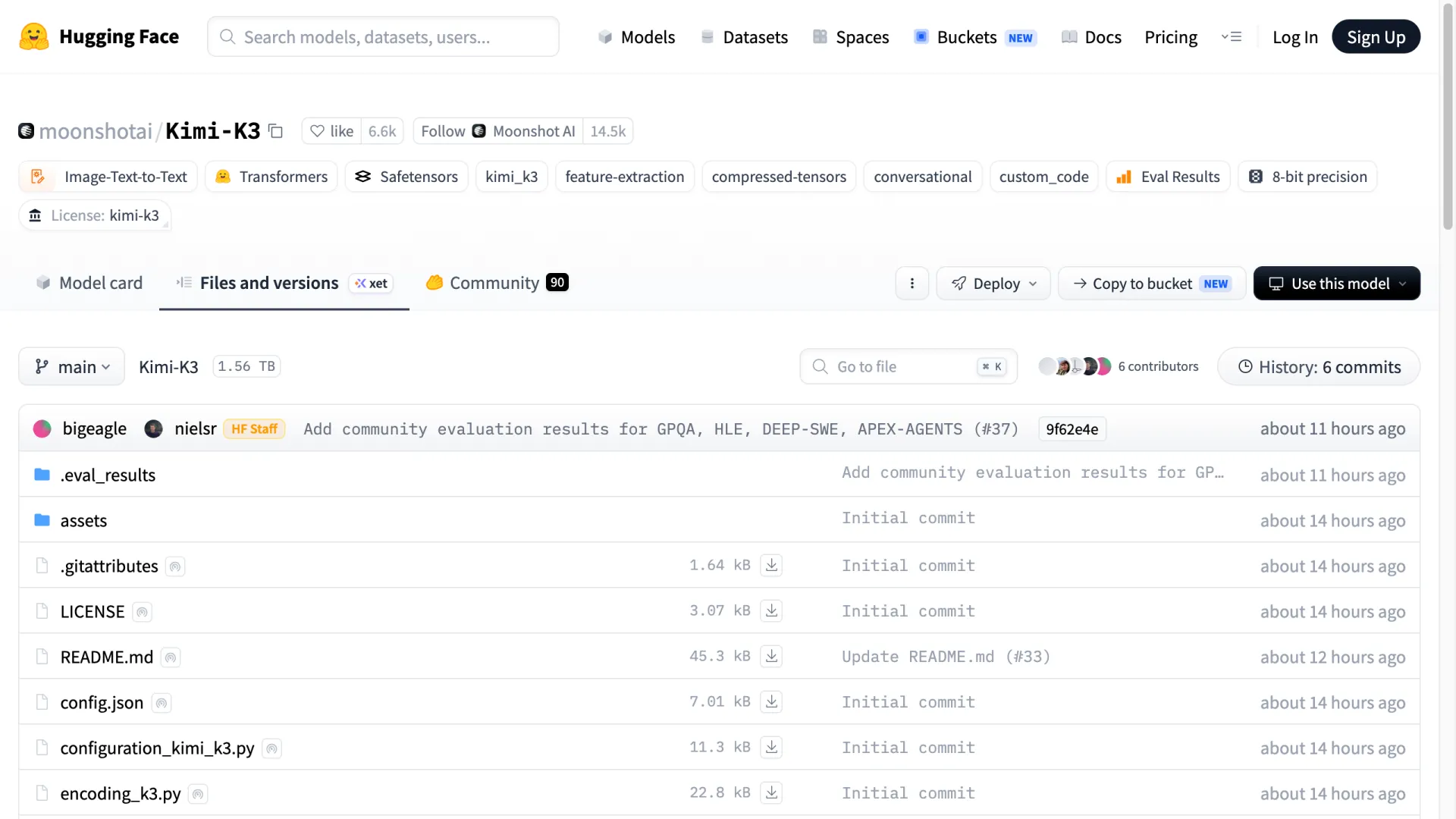1456x819 pixels.
Task: Click the safe-scan badge next to .gitattributes
Action: pyautogui.click(x=175, y=566)
